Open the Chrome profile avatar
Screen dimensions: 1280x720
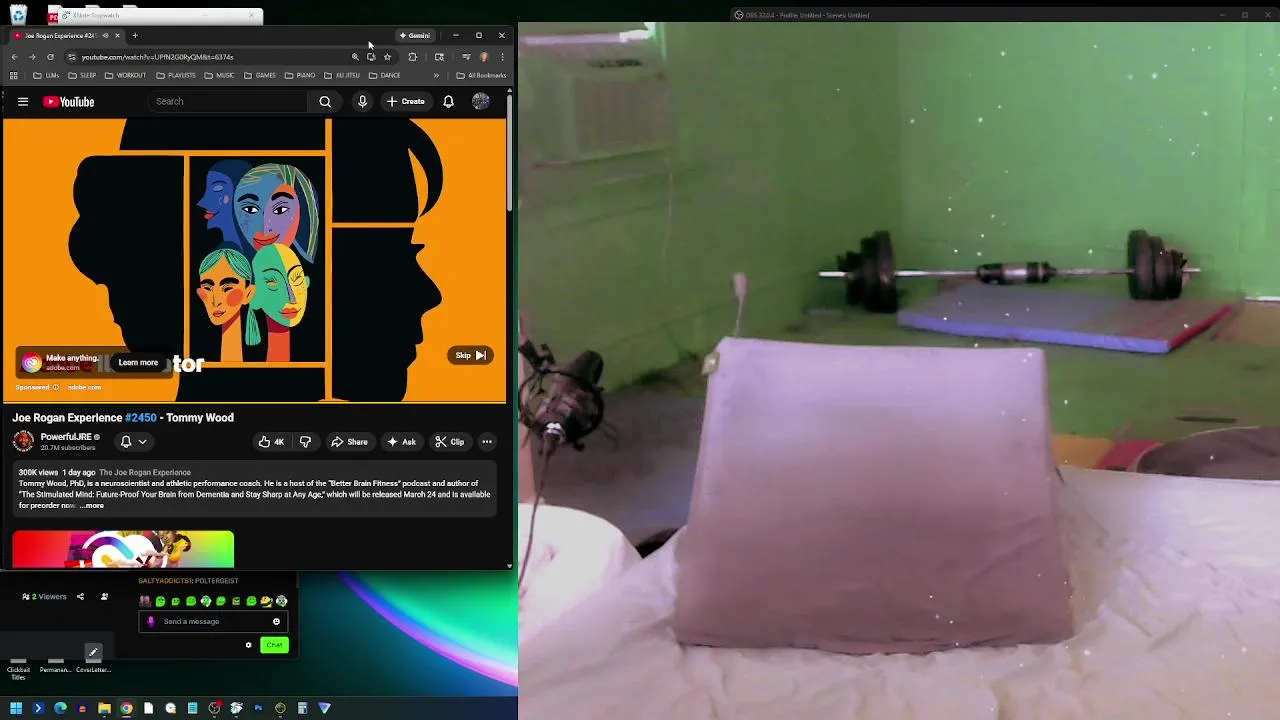(x=484, y=57)
